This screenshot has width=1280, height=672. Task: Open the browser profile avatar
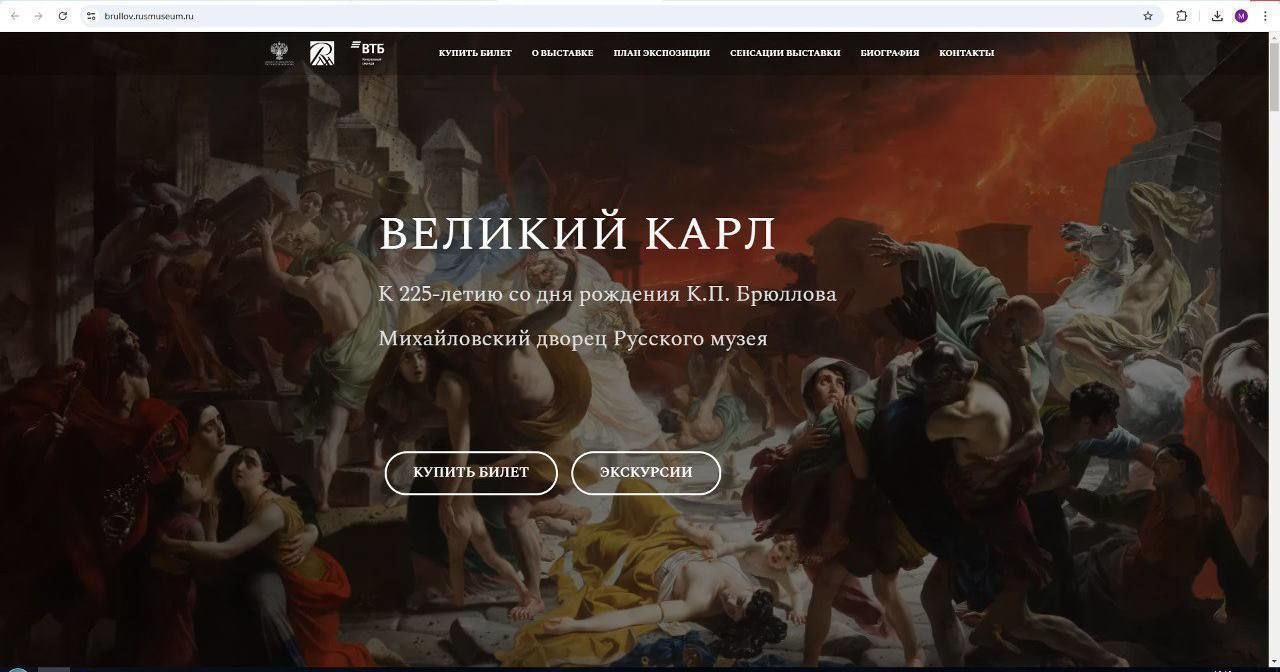coord(1241,16)
